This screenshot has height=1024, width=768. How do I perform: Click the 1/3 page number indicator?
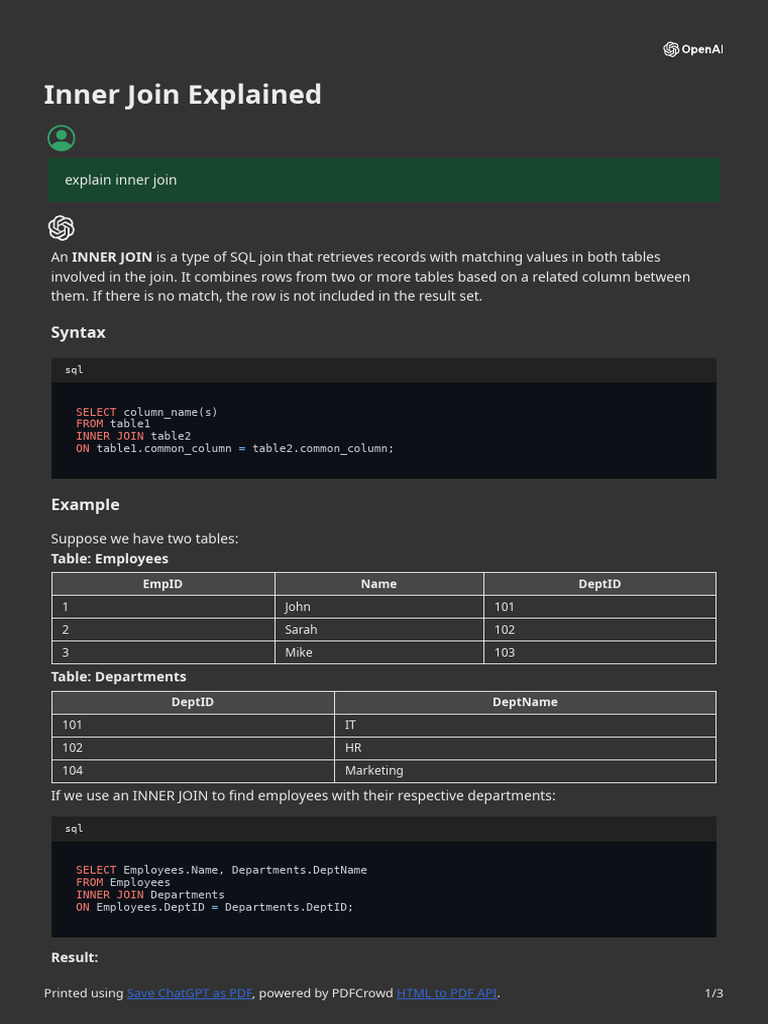[714, 993]
